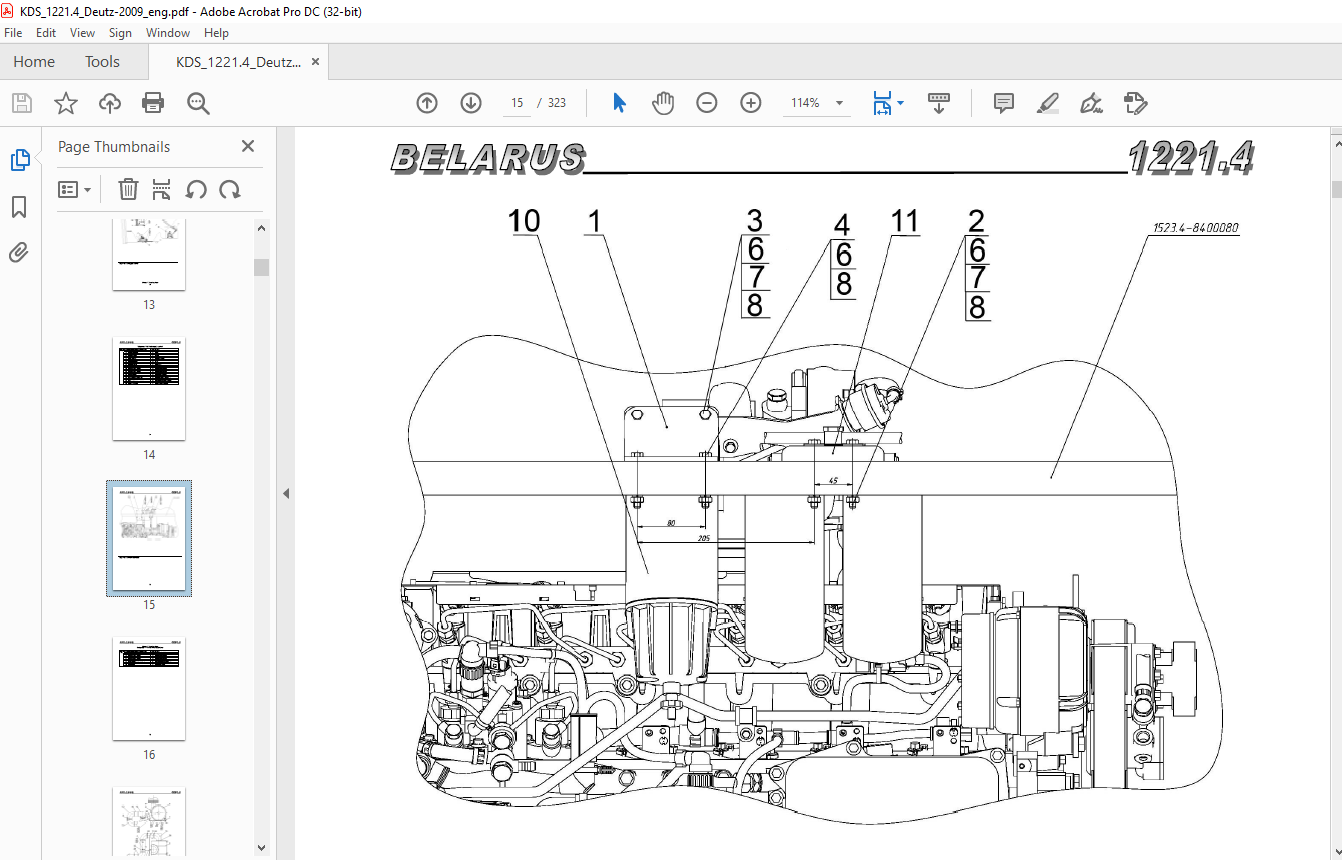Rotate page clockwise
1342x860 pixels.
230,189
